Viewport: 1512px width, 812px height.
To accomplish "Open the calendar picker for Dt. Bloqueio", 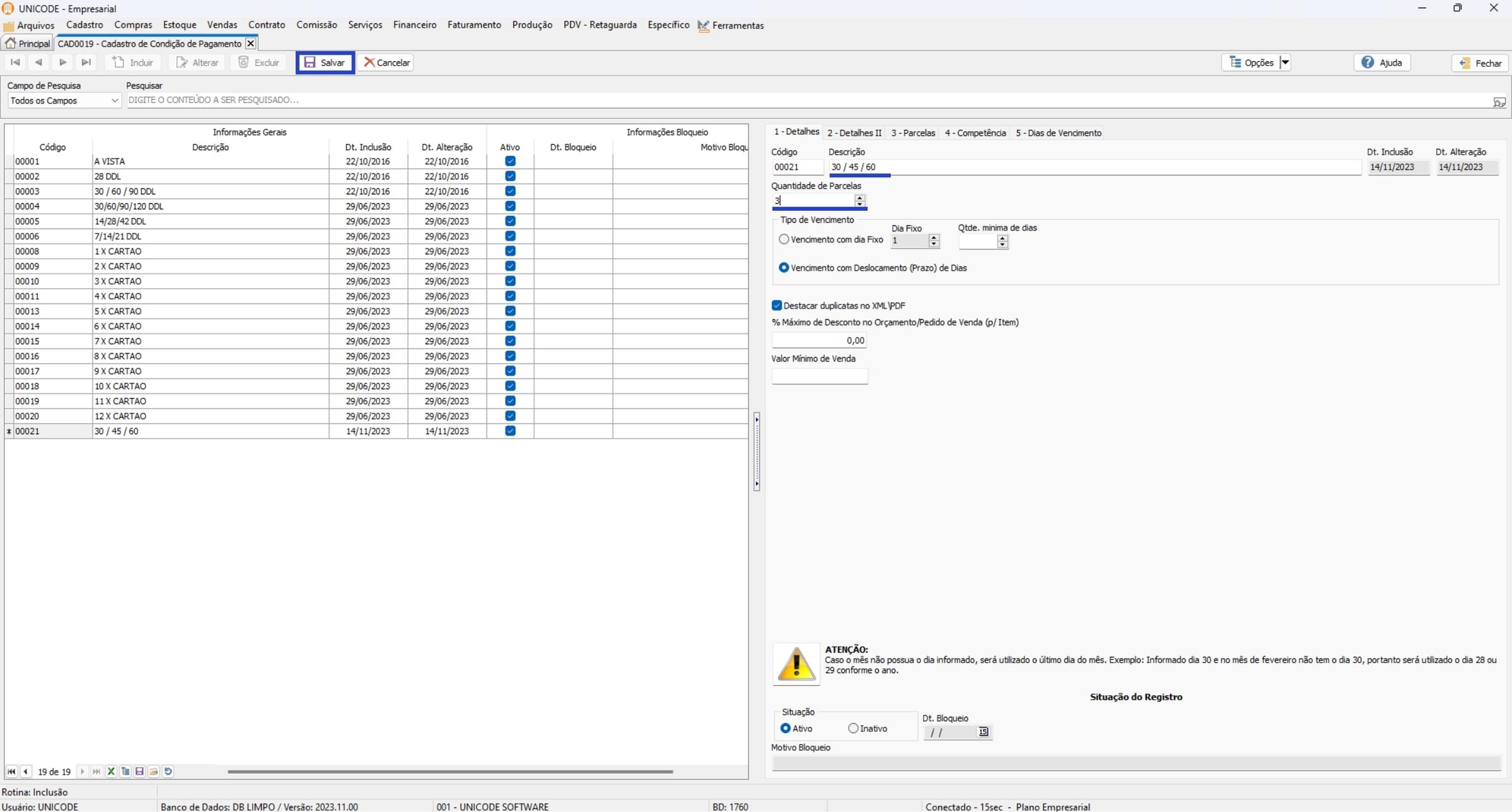I will (983, 732).
